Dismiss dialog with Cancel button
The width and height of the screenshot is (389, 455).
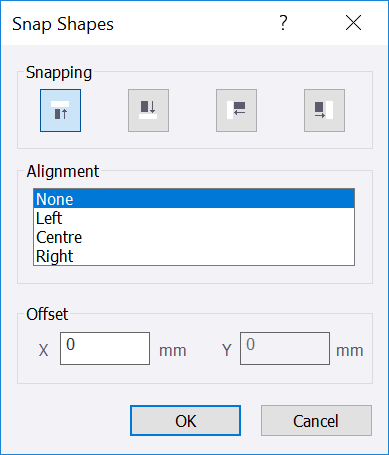click(x=316, y=421)
